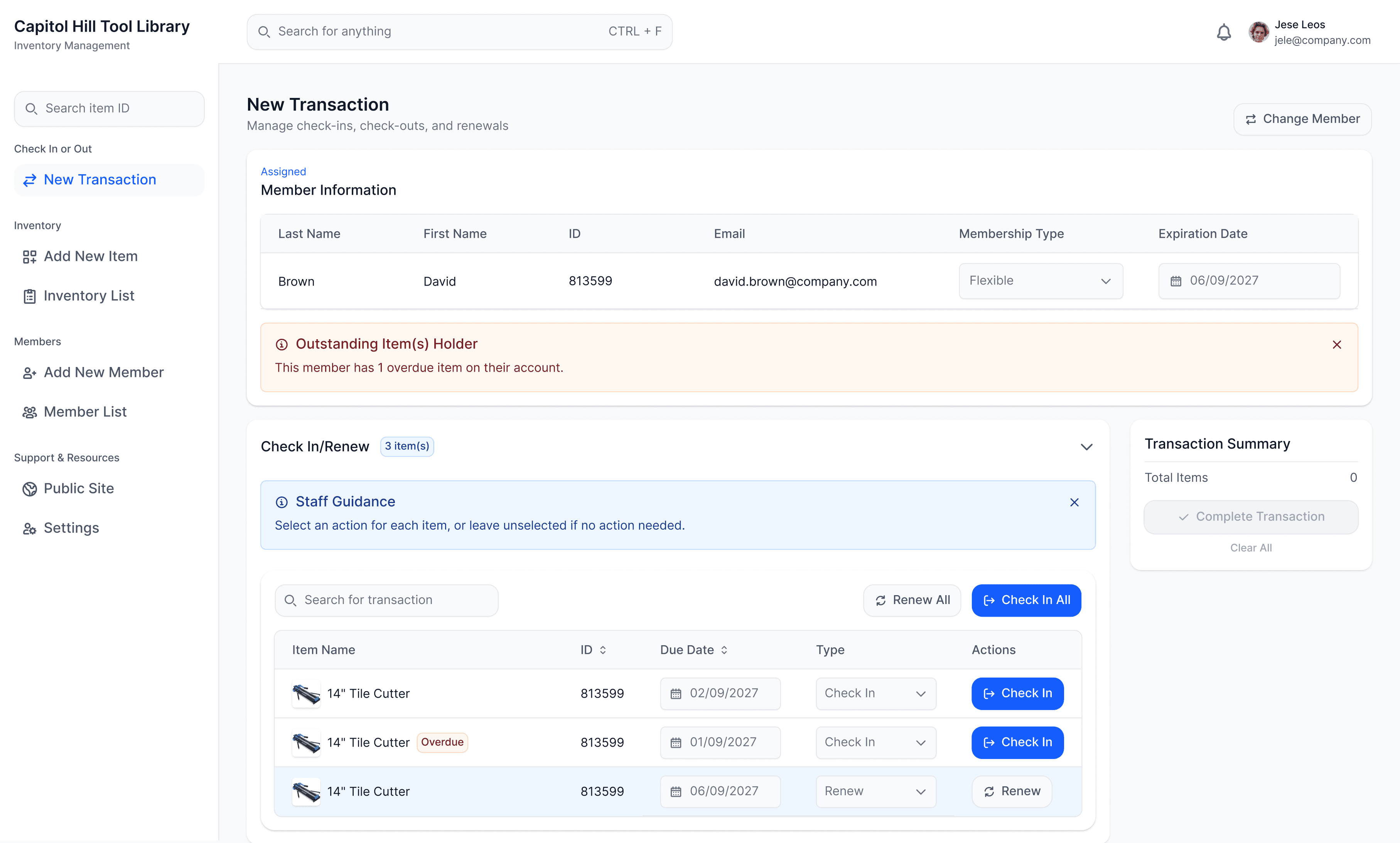Open Type dropdown for overdue Tile Cutter
This screenshot has width=1400, height=843.
(x=875, y=742)
